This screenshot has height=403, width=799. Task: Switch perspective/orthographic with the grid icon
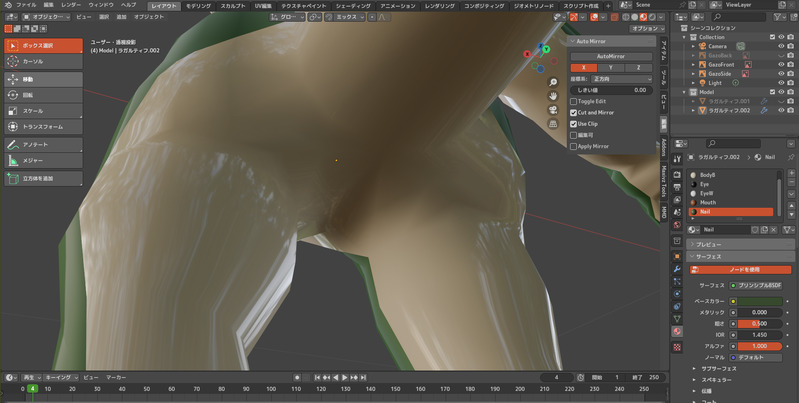[x=553, y=124]
